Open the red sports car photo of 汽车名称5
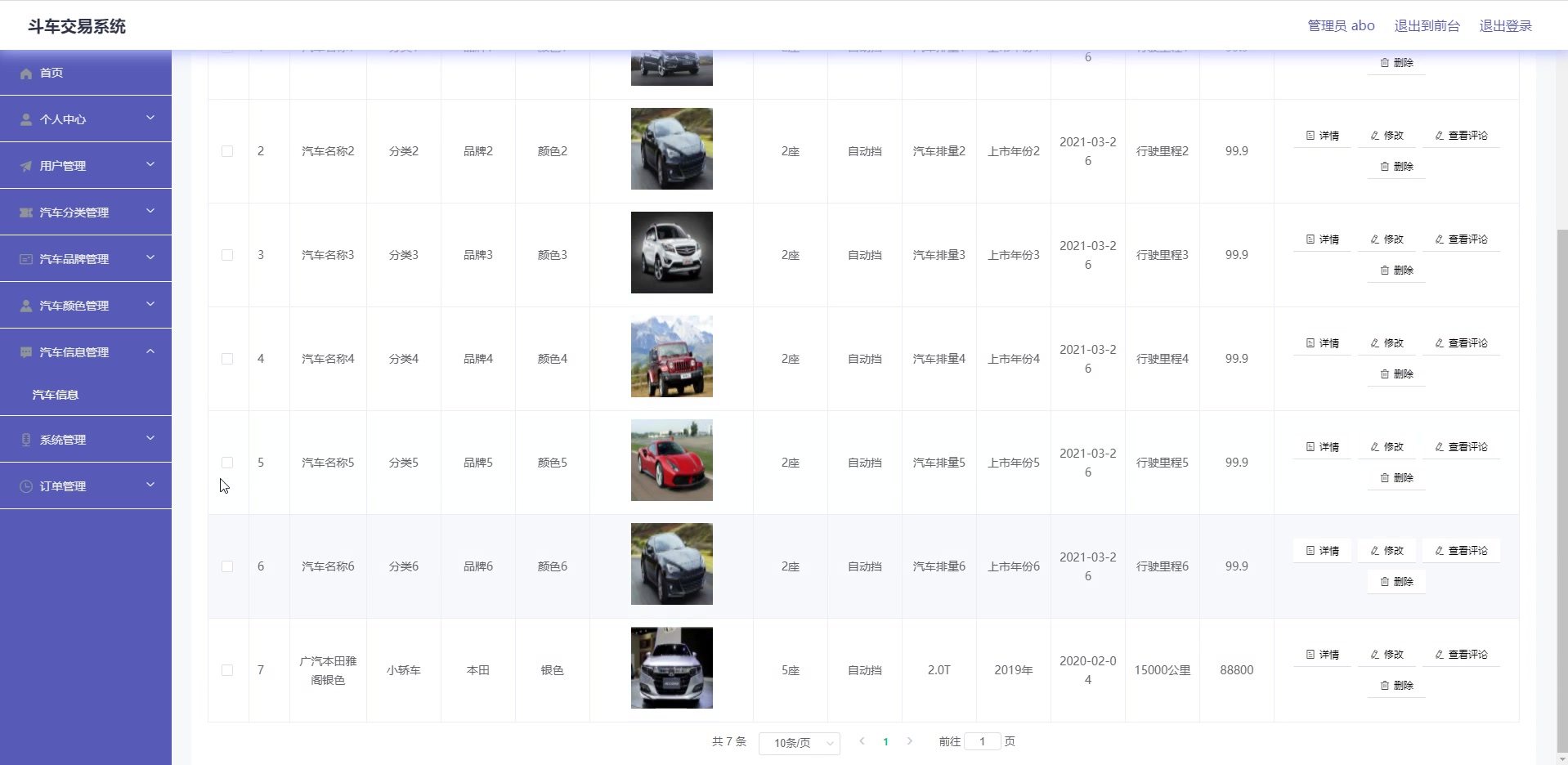Screen dimensions: 1568x765 pos(672,460)
